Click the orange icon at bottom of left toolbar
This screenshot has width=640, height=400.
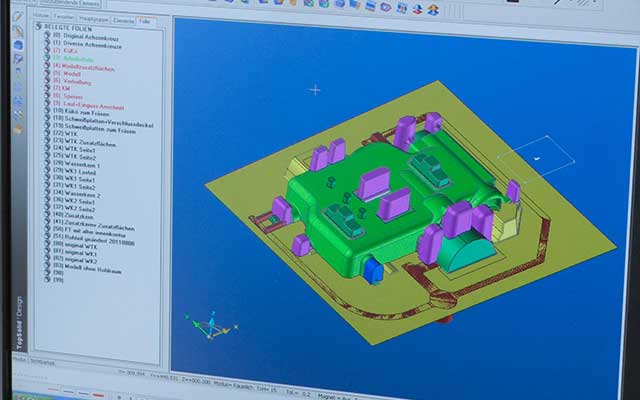[x=17, y=129]
